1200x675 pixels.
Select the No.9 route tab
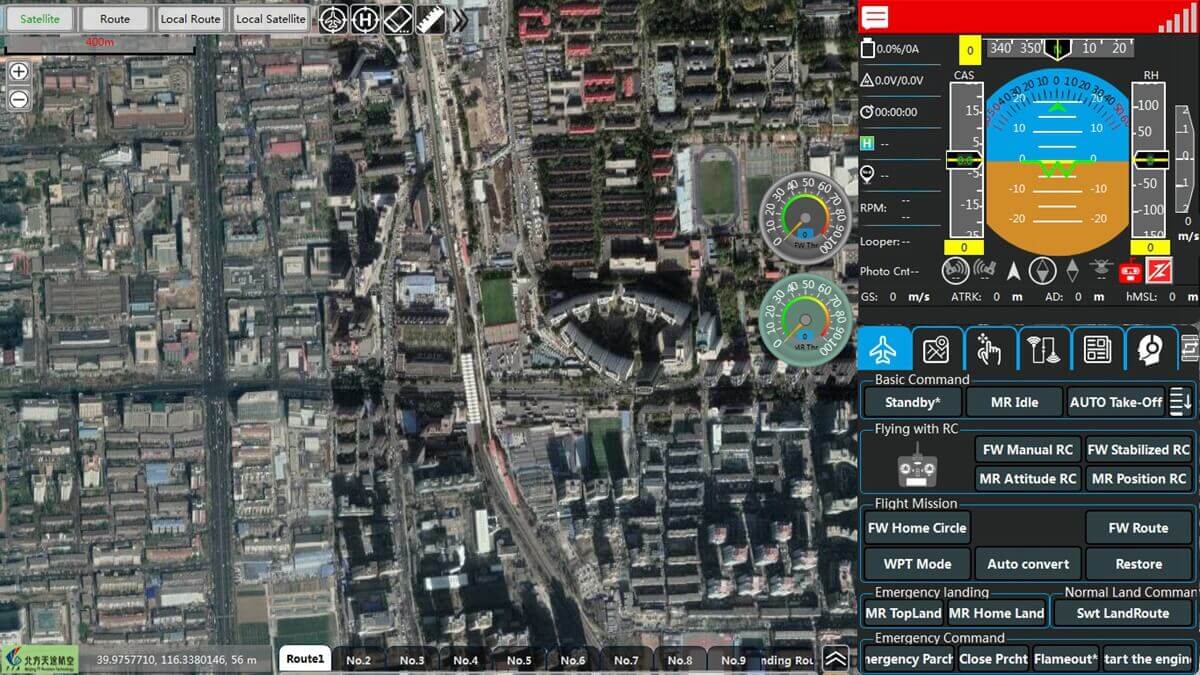(x=733, y=660)
